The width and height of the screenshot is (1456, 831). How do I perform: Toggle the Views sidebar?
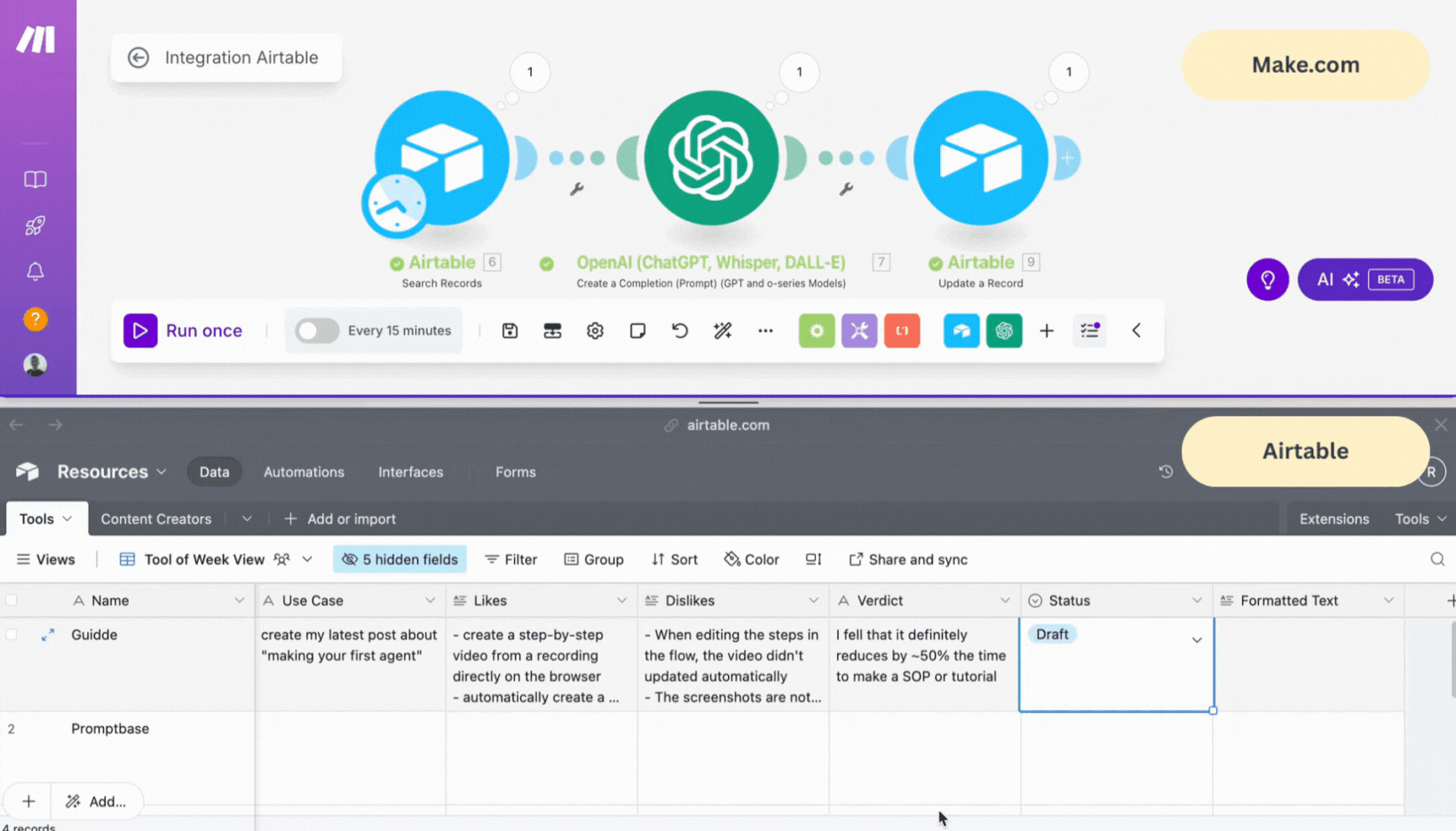(46, 560)
